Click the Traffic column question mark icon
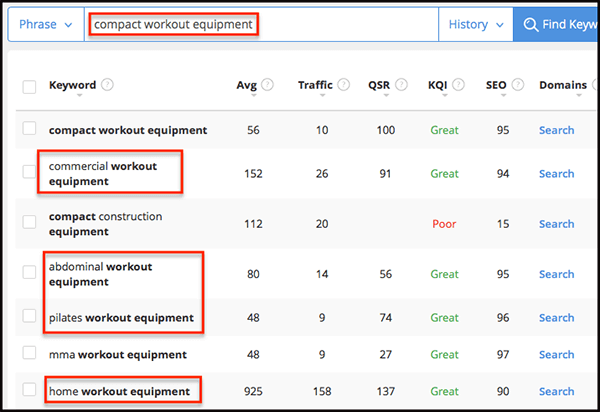 343,85
